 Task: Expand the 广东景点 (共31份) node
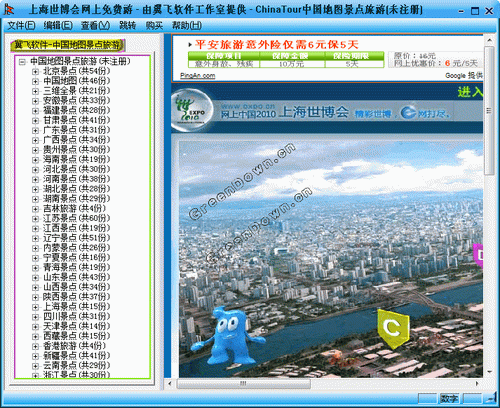35,130
